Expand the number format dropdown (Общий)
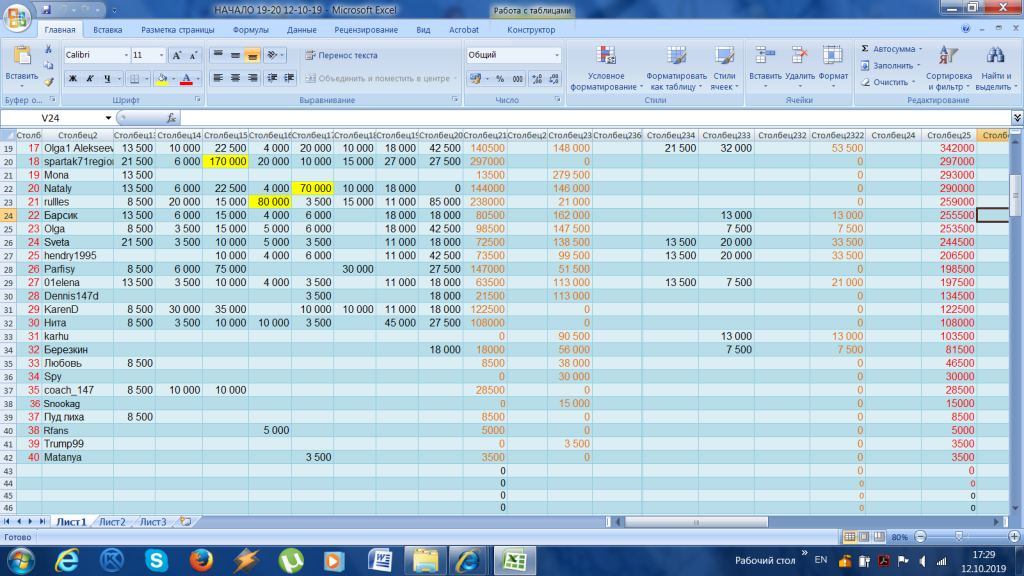The image size is (1024, 576). click(556, 55)
